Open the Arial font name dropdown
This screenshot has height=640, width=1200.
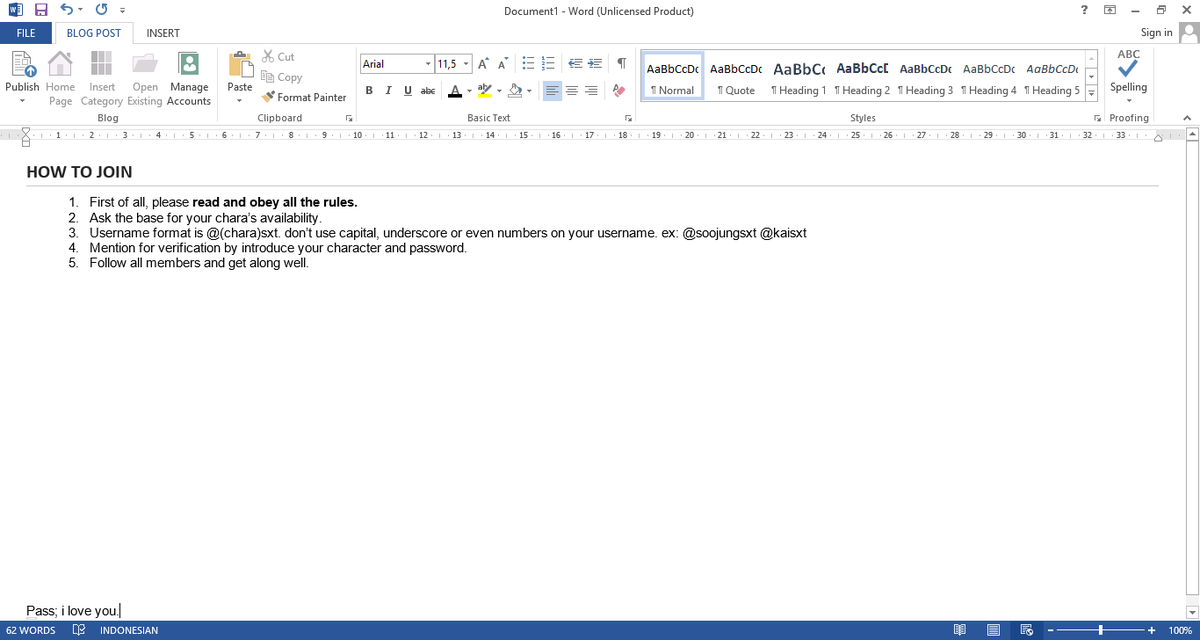click(x=429, y=64)
